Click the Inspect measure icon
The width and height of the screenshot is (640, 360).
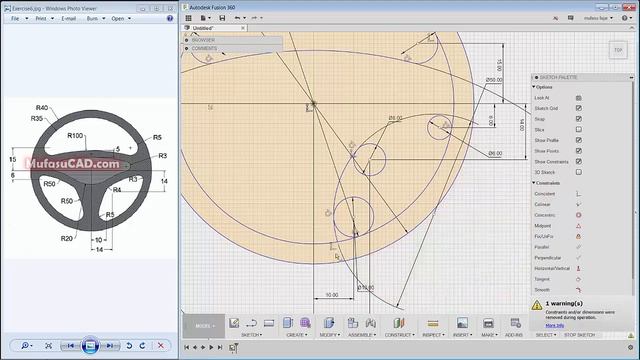(433, 323)
